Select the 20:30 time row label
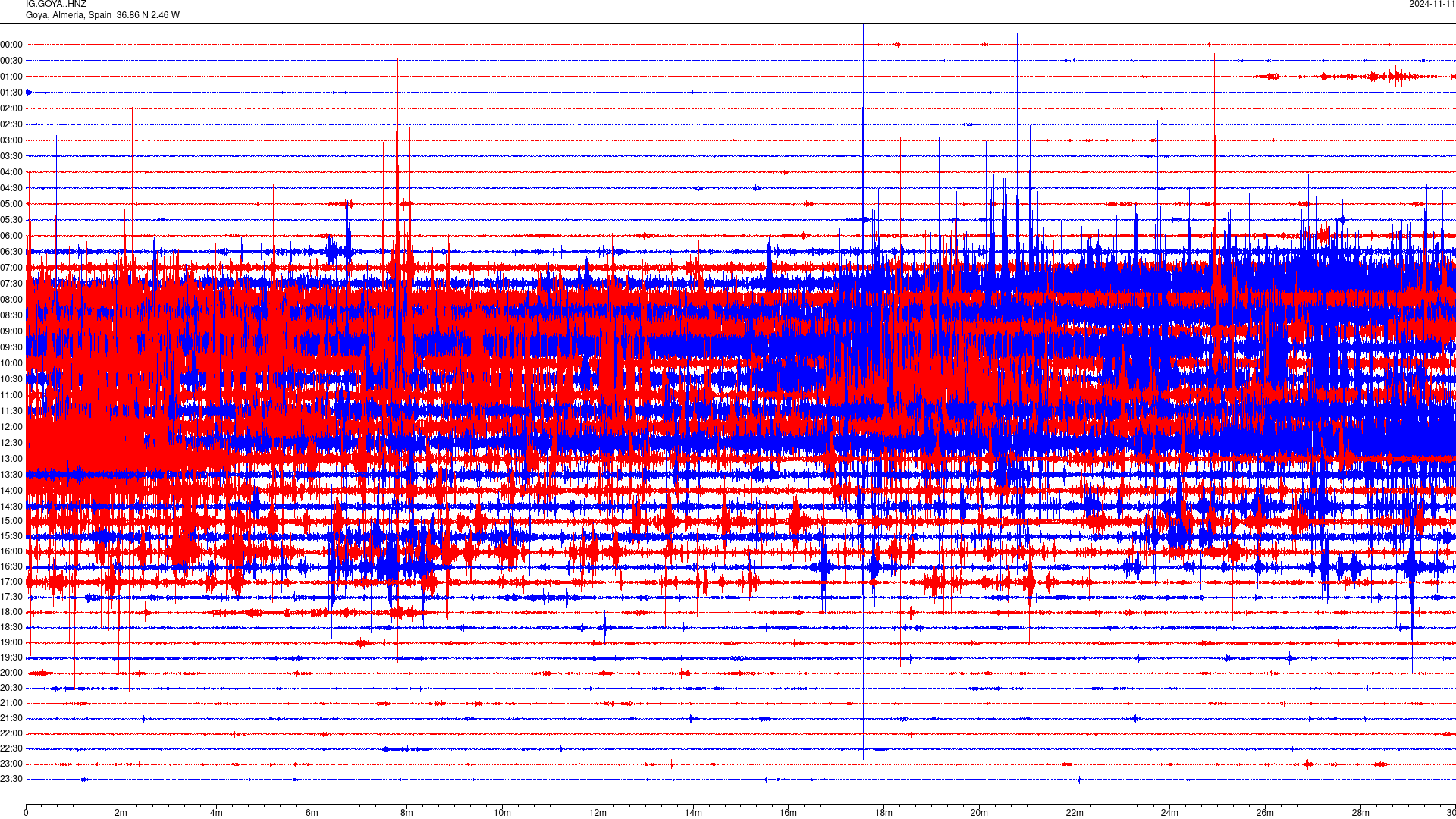Viewport: 1456px width, 819px height. (11, 688)
